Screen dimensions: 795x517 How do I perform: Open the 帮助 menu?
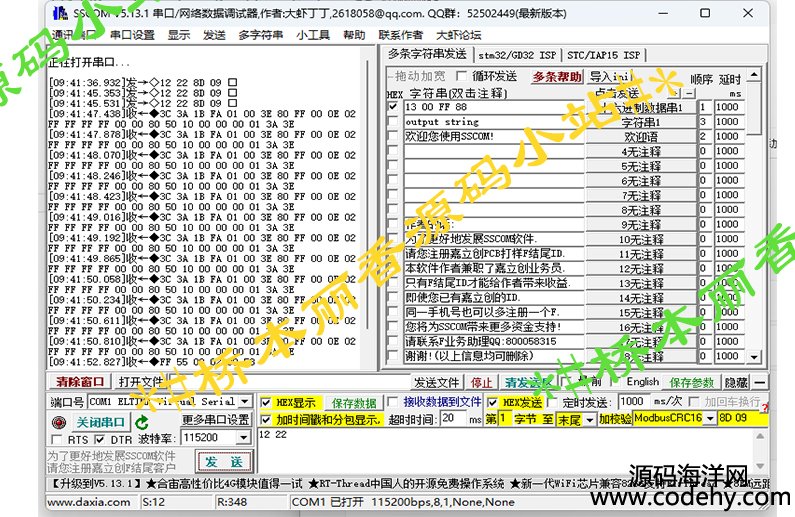pyautogui.click(x=354, y=35)
